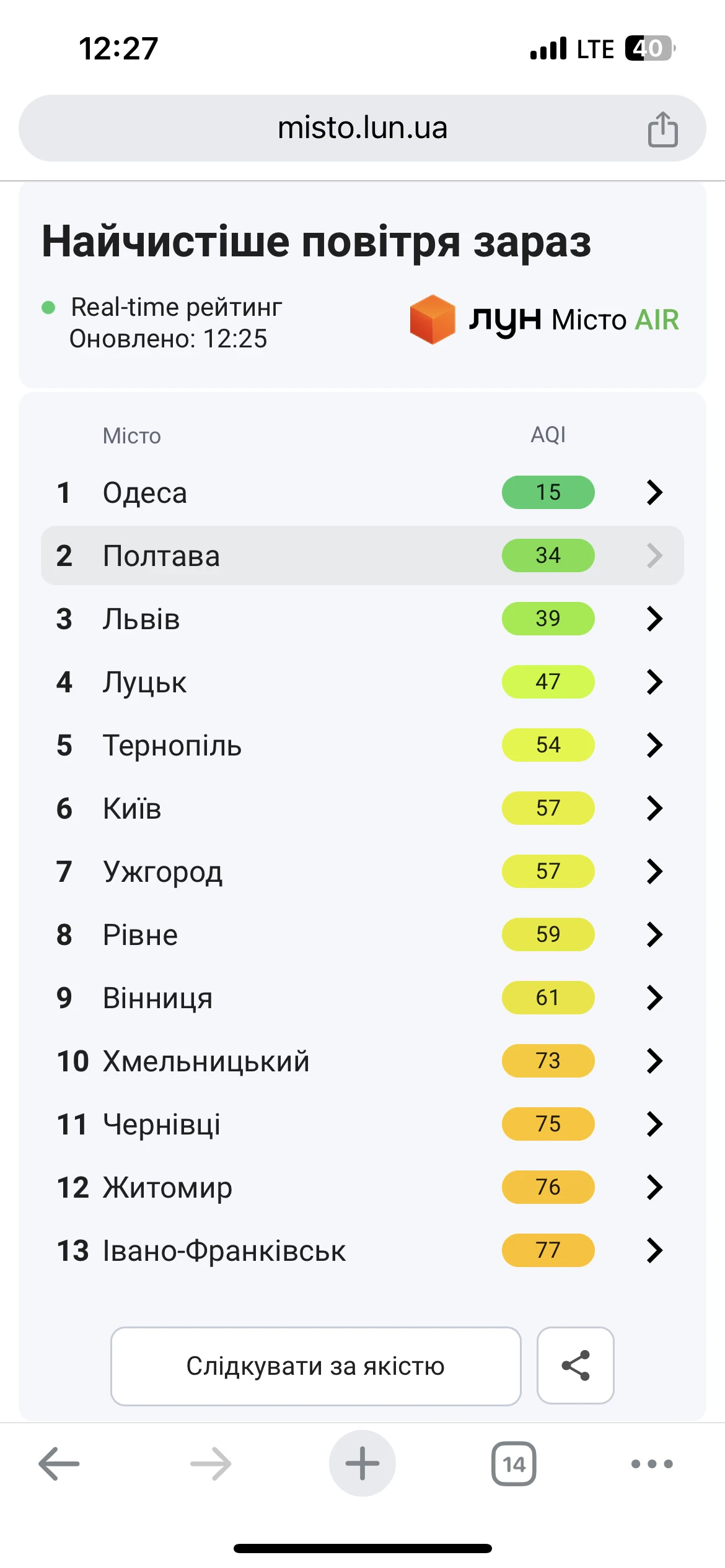
Task: Tap the Тернопіль row chevron
Action: [x=654, y=745]
